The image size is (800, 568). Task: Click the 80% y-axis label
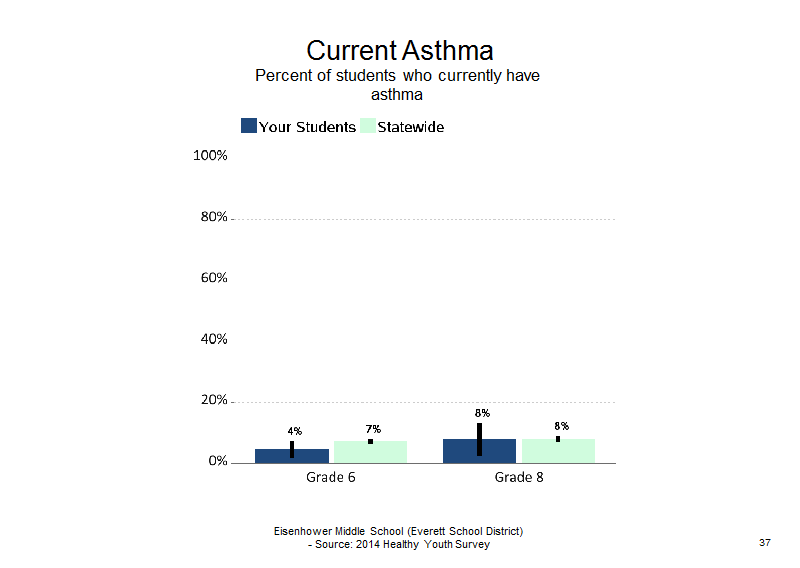(214, 217)
